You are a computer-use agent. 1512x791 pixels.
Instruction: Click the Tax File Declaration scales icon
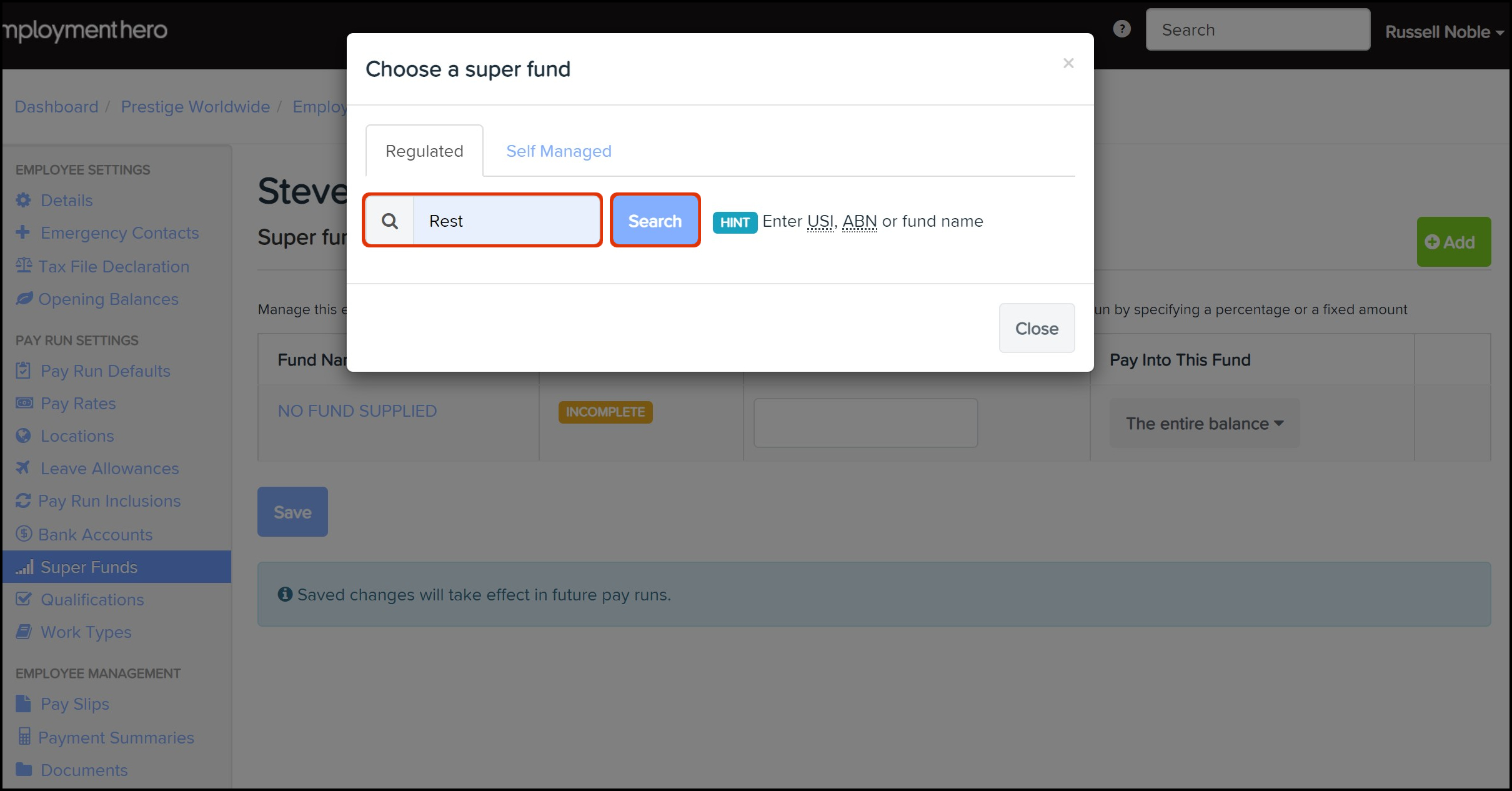point(24,266)
